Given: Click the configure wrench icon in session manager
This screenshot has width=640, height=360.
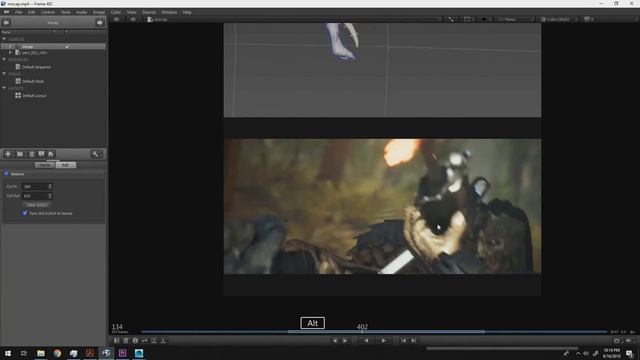Looking at the screenshot, I should click(96, 154).
